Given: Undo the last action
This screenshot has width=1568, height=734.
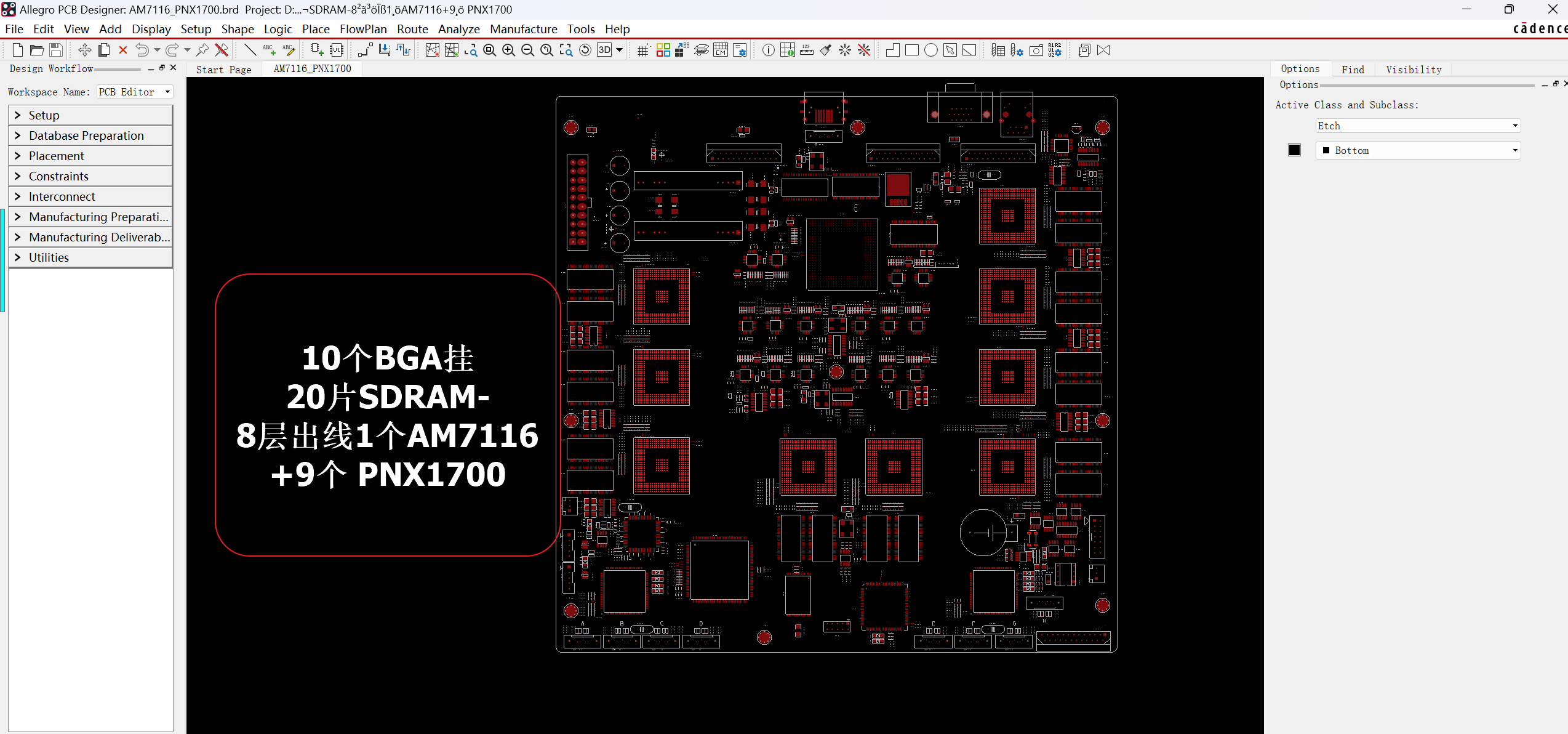Looking at the screenshot, I should click(142, 50).
